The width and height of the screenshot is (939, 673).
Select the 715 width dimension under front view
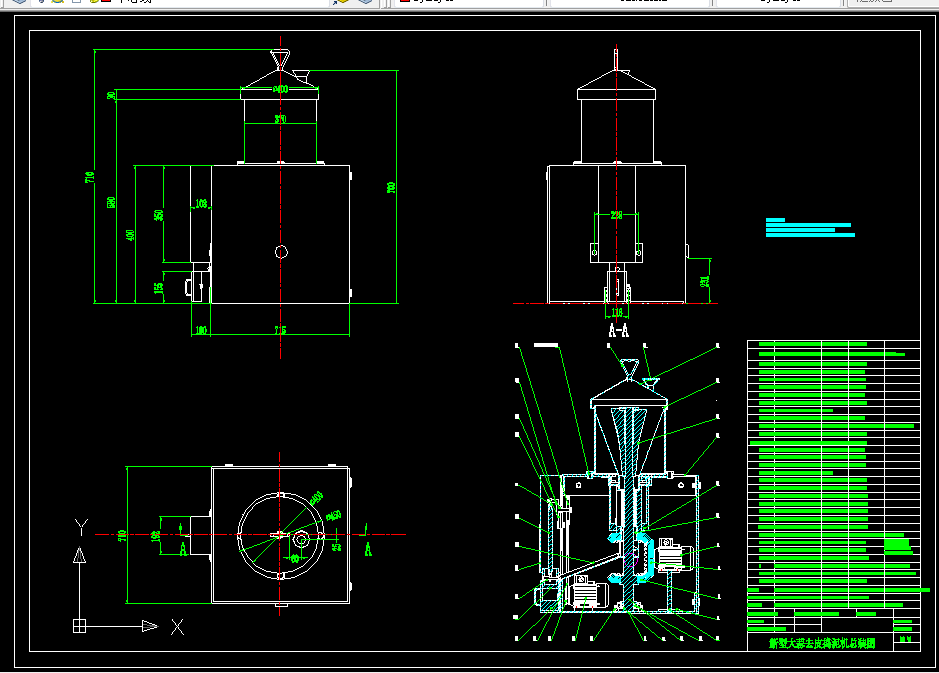[x=280, y=330]
